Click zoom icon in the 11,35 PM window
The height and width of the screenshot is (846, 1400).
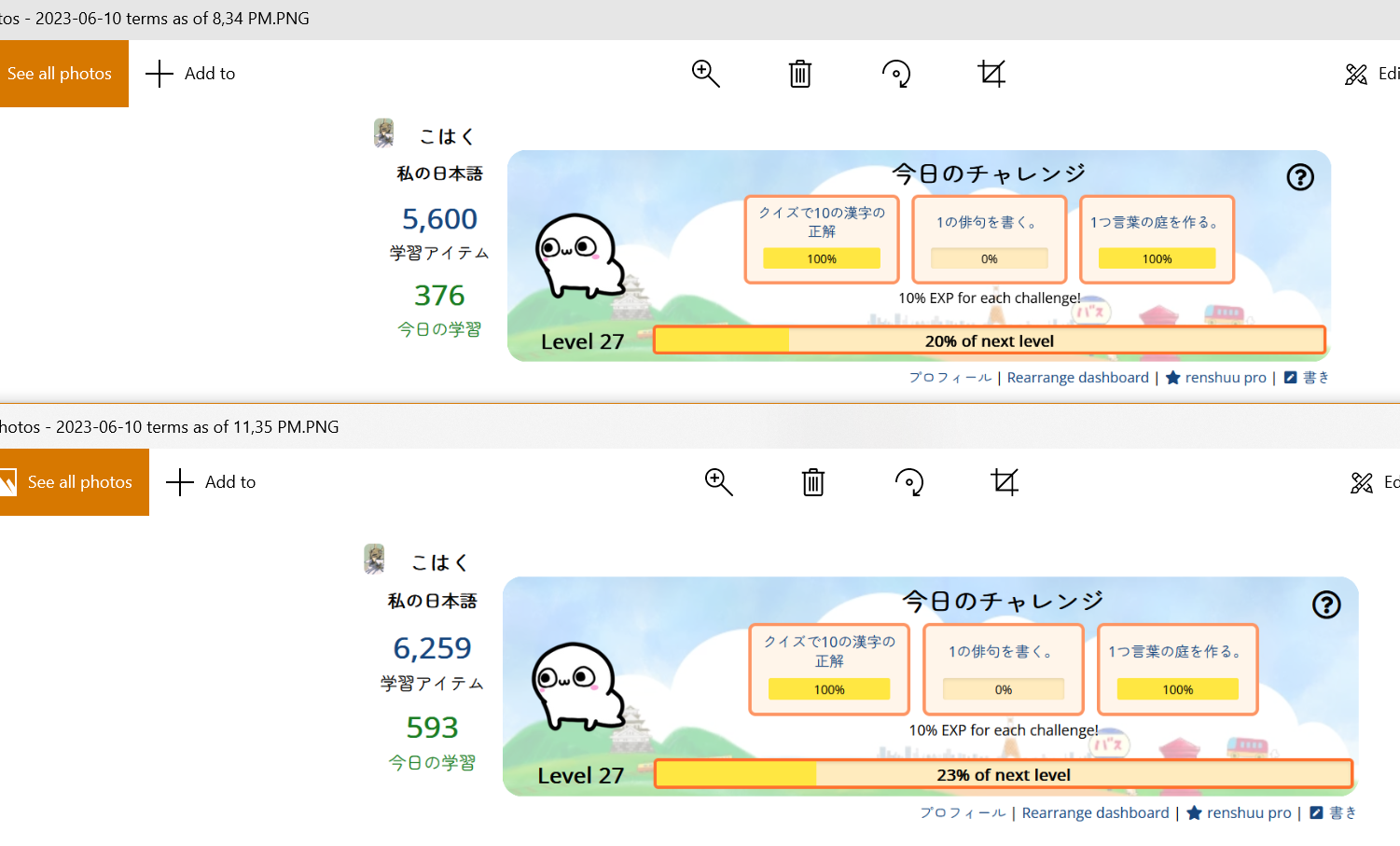tap(719, 482)
